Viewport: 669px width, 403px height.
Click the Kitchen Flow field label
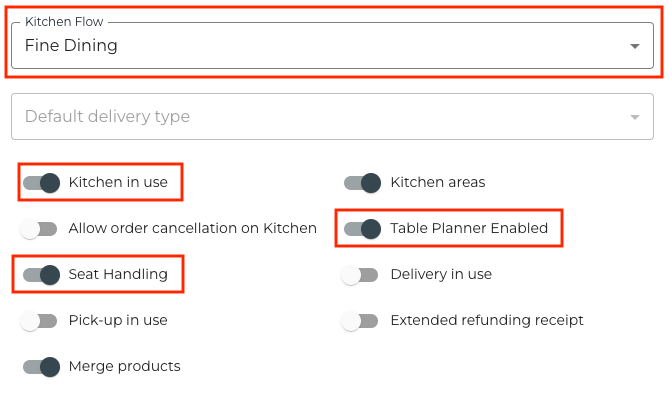(64, 21)
